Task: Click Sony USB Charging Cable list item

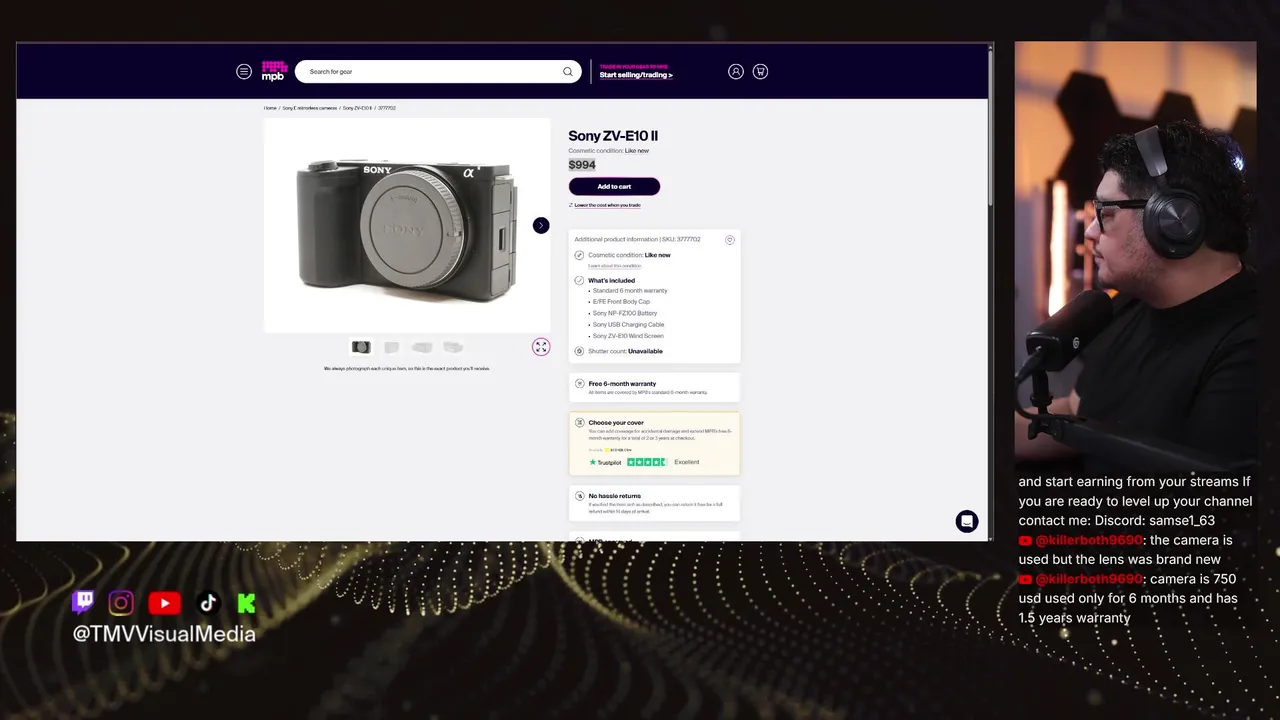Action: (628, 324)
